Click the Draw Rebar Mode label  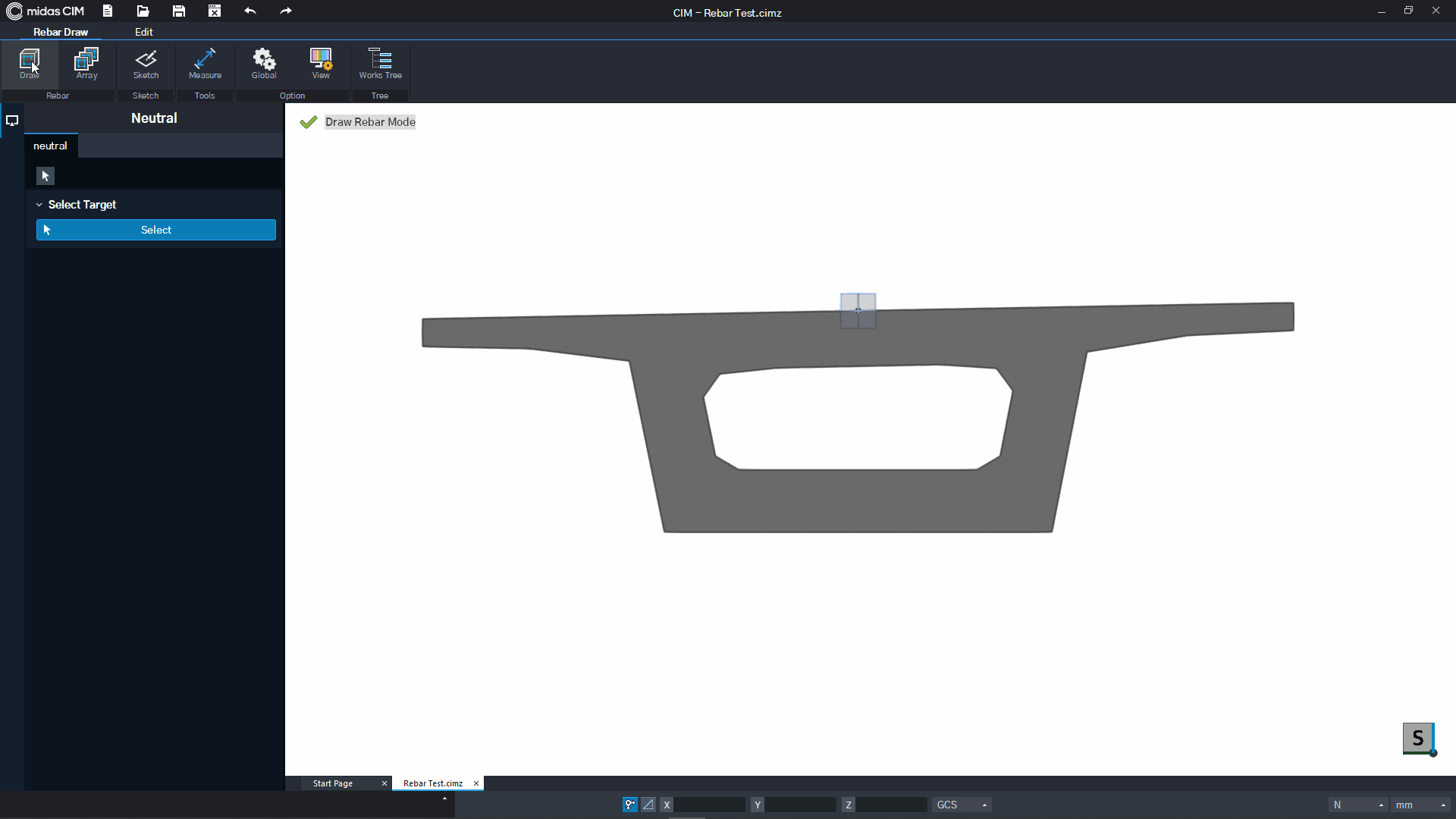[x=370, y=122]
